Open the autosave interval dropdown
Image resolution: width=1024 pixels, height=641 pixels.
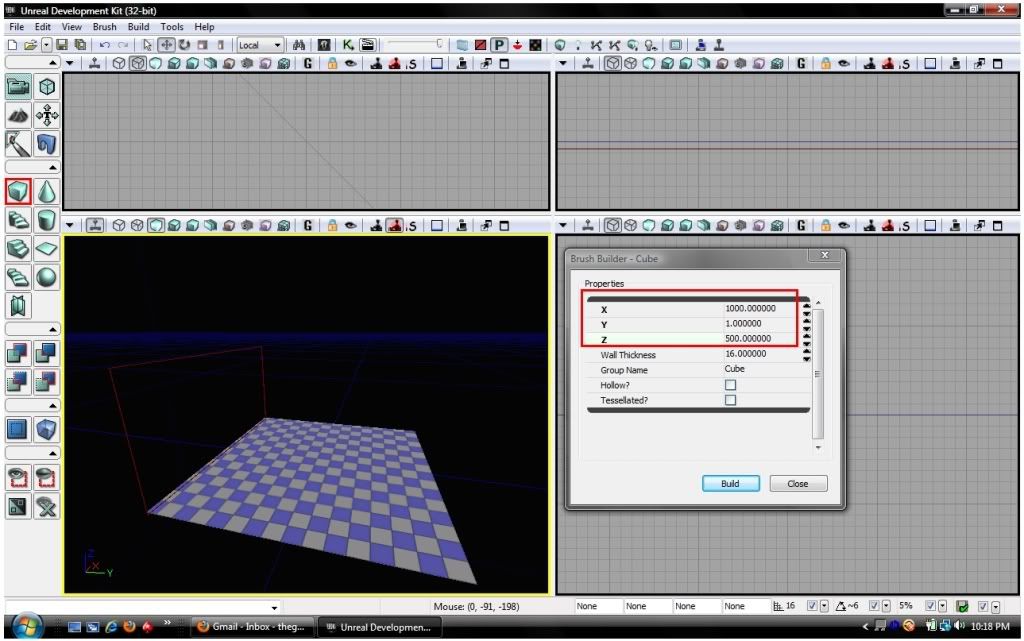point(996,607)
